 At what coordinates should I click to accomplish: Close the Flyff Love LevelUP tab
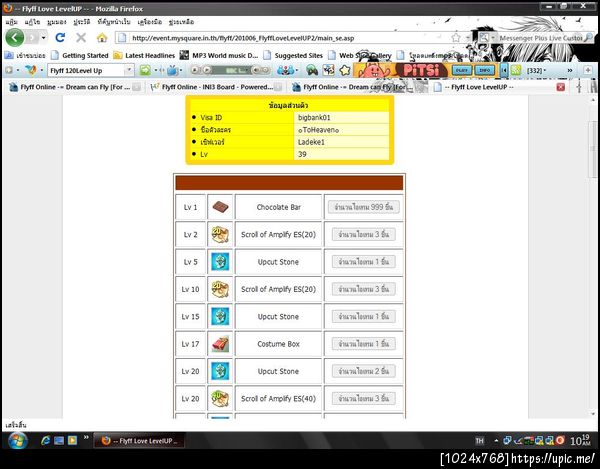[561, 87]
